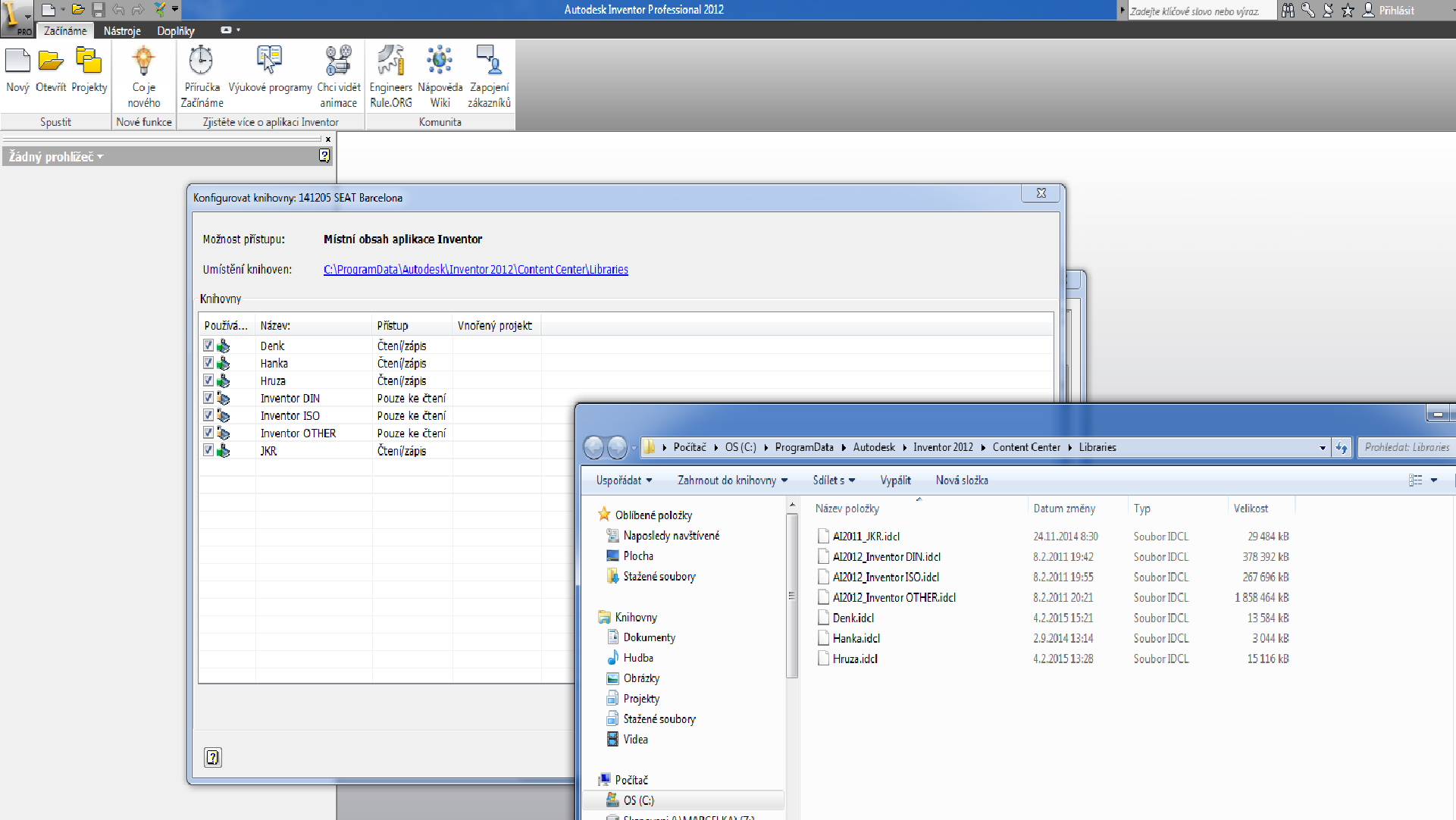The height and width of the screenshot is (820, 1456).
Task: Expand the Uspořádat dropdown in Explorer
Action: (x=624, y=480)
